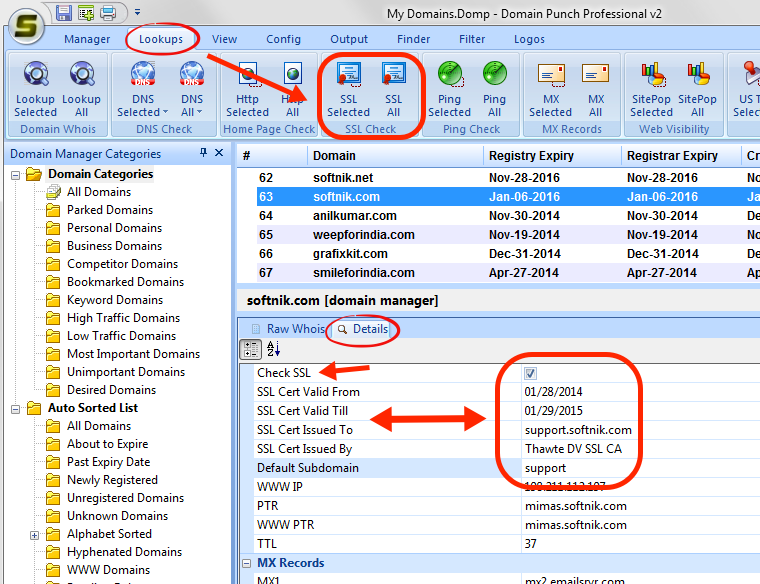Collapse the Domain Categories tree node

coord(16,175)
